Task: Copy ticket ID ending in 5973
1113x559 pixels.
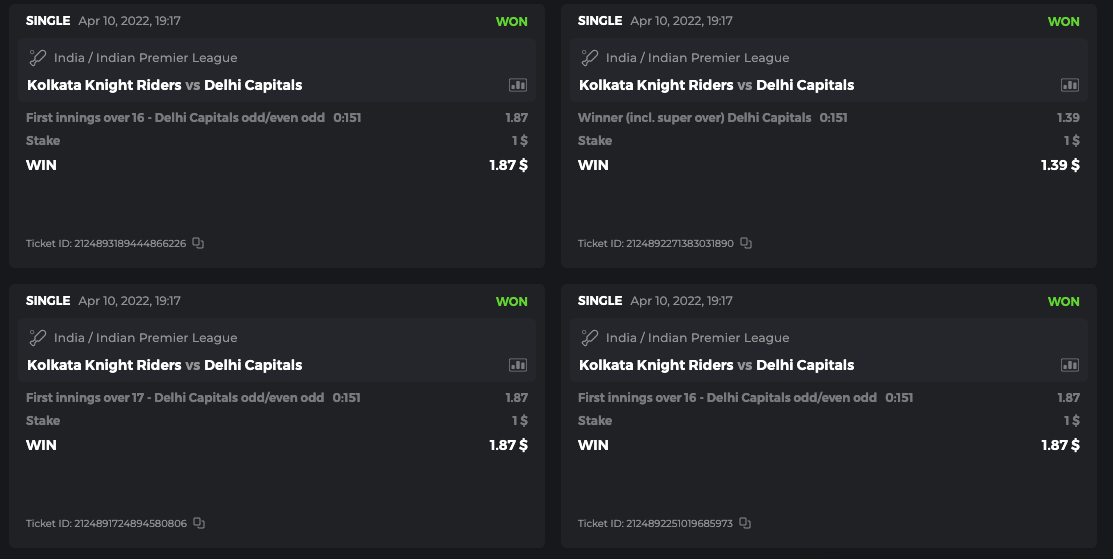Action: click(745, 523)
